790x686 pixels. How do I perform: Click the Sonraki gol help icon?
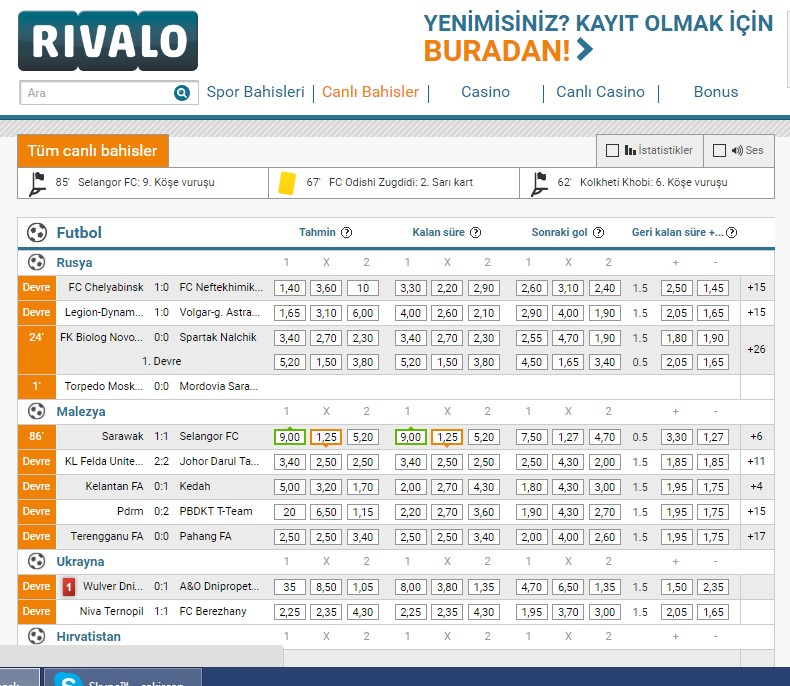point(598,232)
